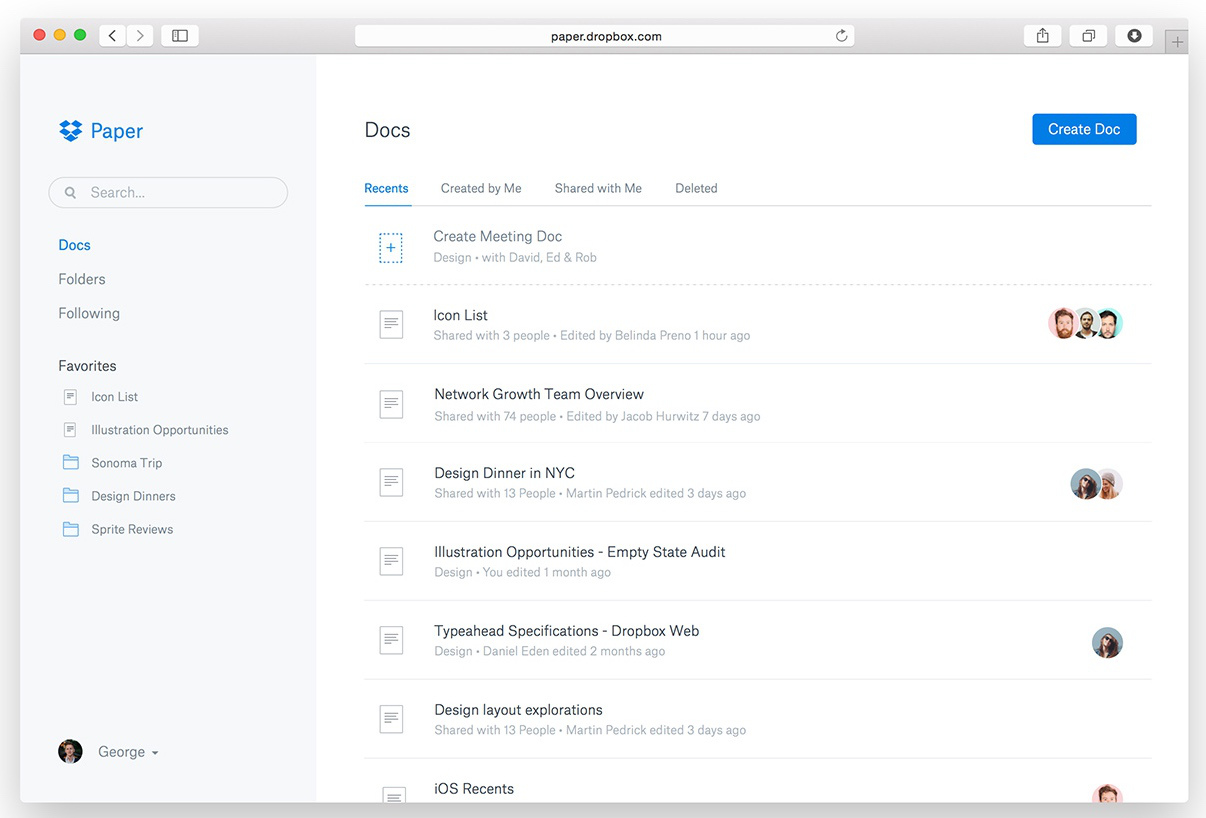This screenshot has height=818, width=1206.
Task: Click the magnifying glass search icon
Action: tap(69, 191)
